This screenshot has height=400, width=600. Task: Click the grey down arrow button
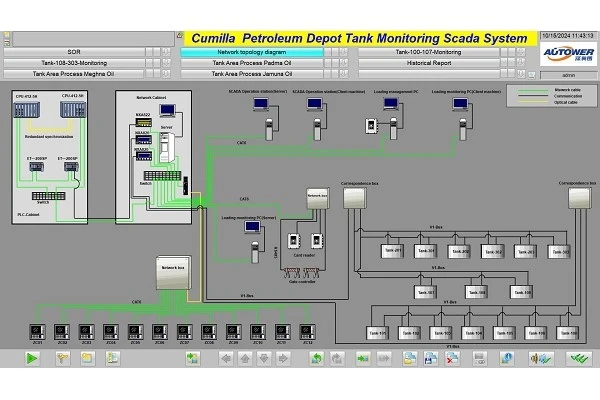(x=264, y=358)
